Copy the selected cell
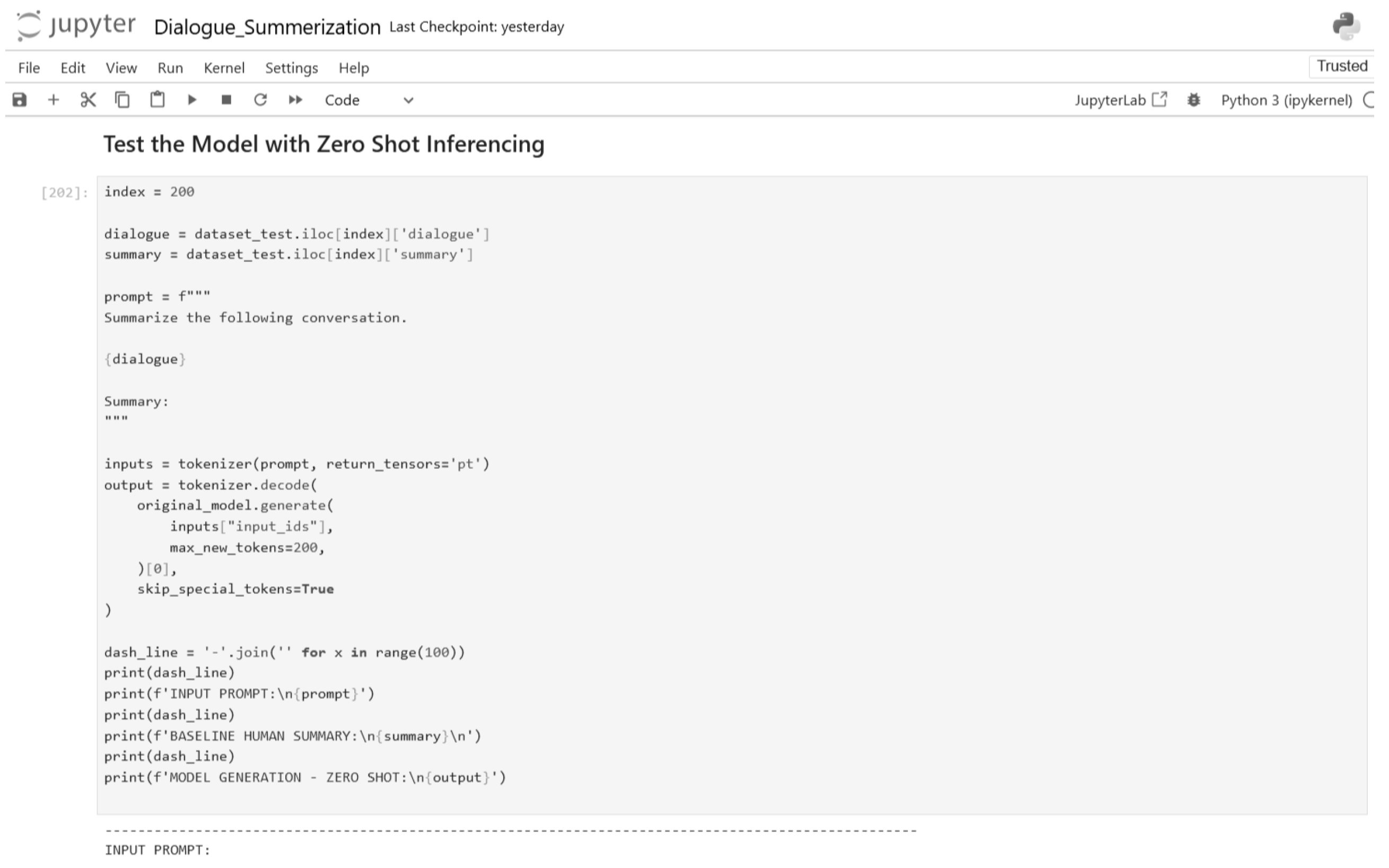Viewport: 1389px width, 868px height. [123, 100]
